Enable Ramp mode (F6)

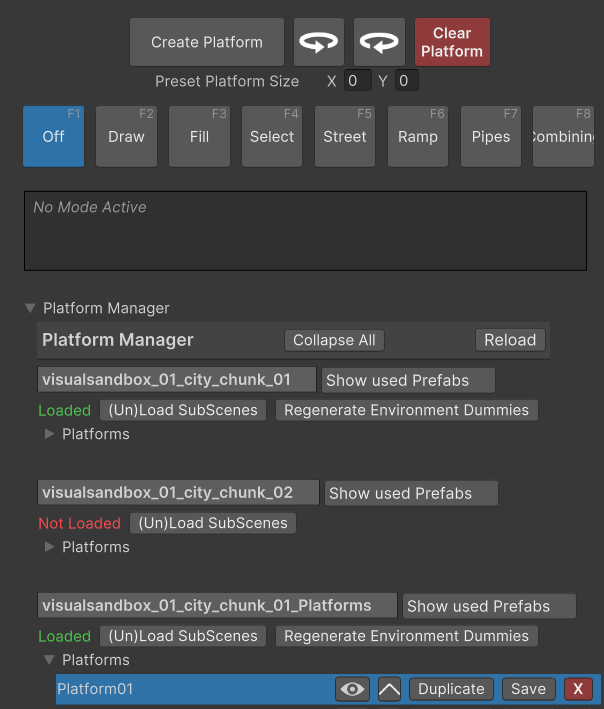click(x=418, y=137)
